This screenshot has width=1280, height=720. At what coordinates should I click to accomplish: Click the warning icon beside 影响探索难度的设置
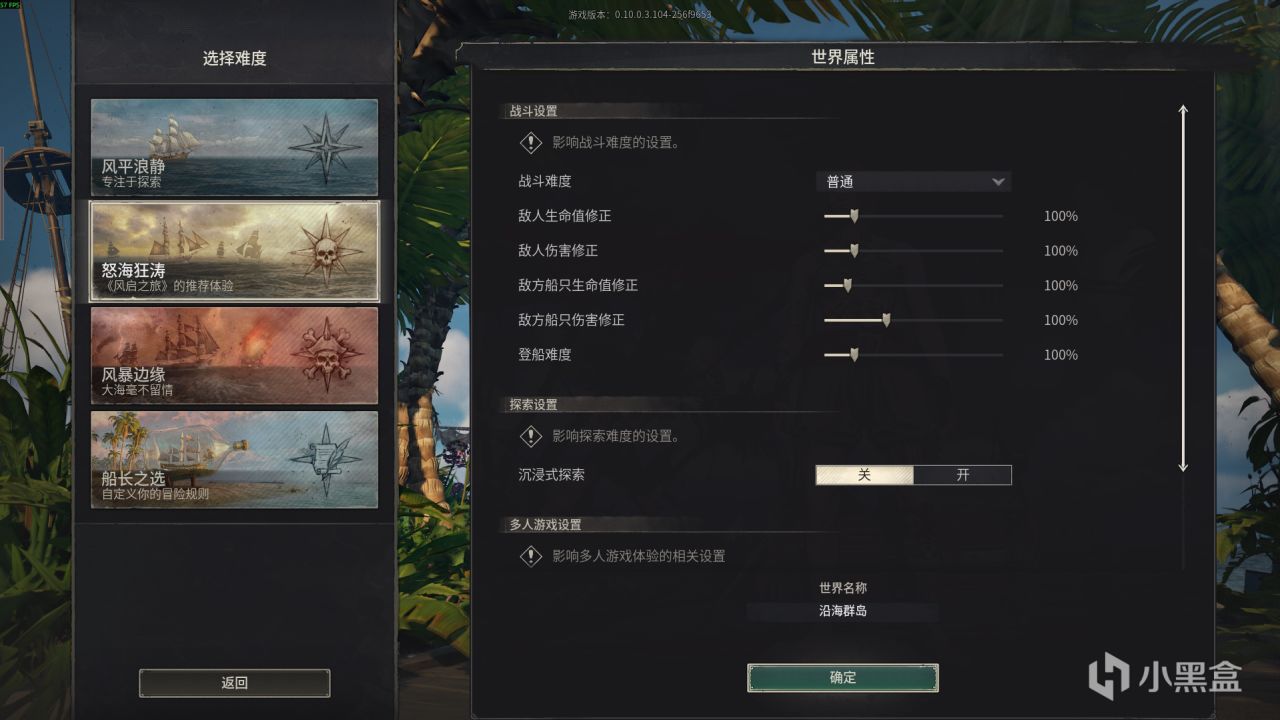click(x=530, y=436)
